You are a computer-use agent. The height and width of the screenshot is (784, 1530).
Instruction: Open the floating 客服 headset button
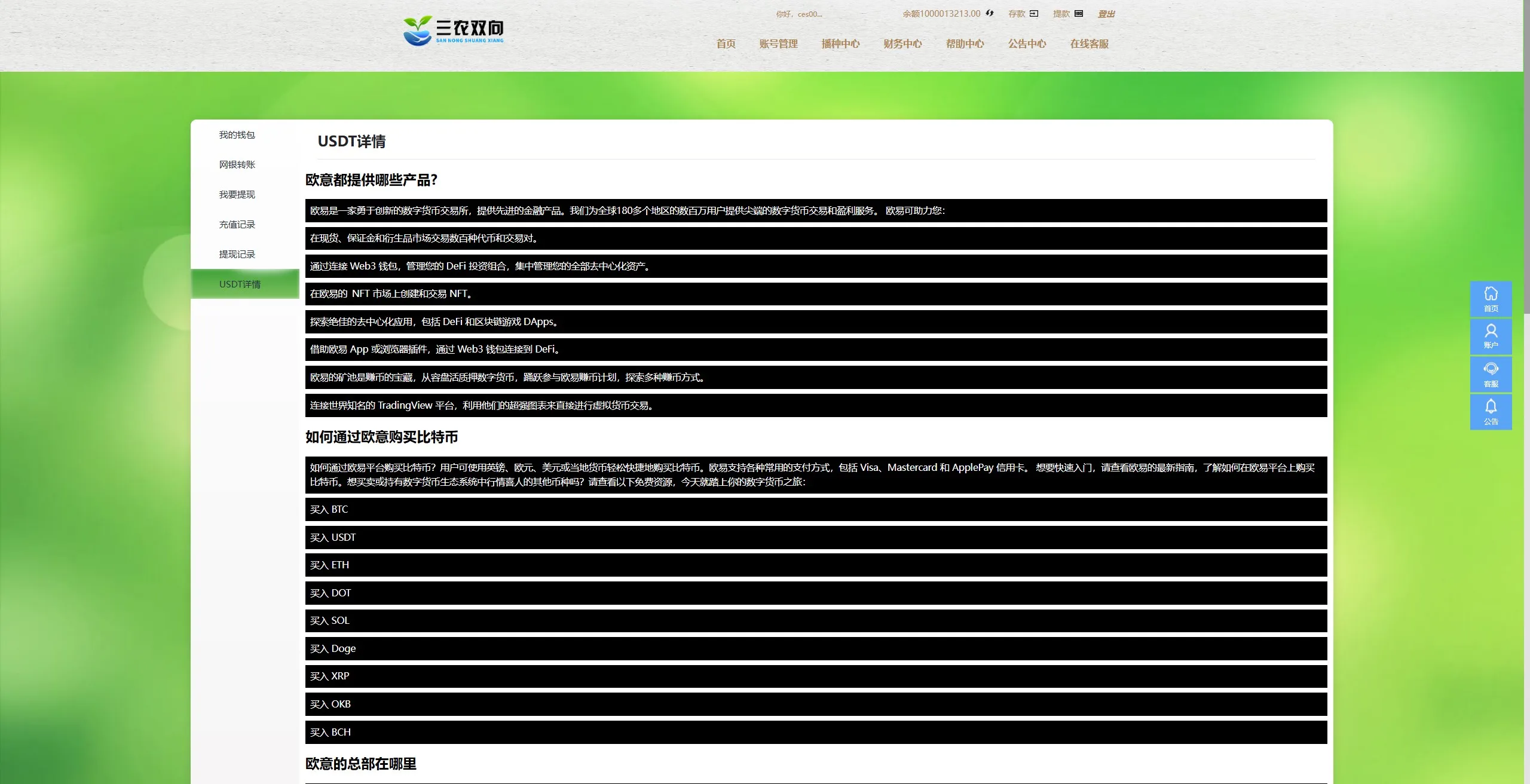[1491, 374]
